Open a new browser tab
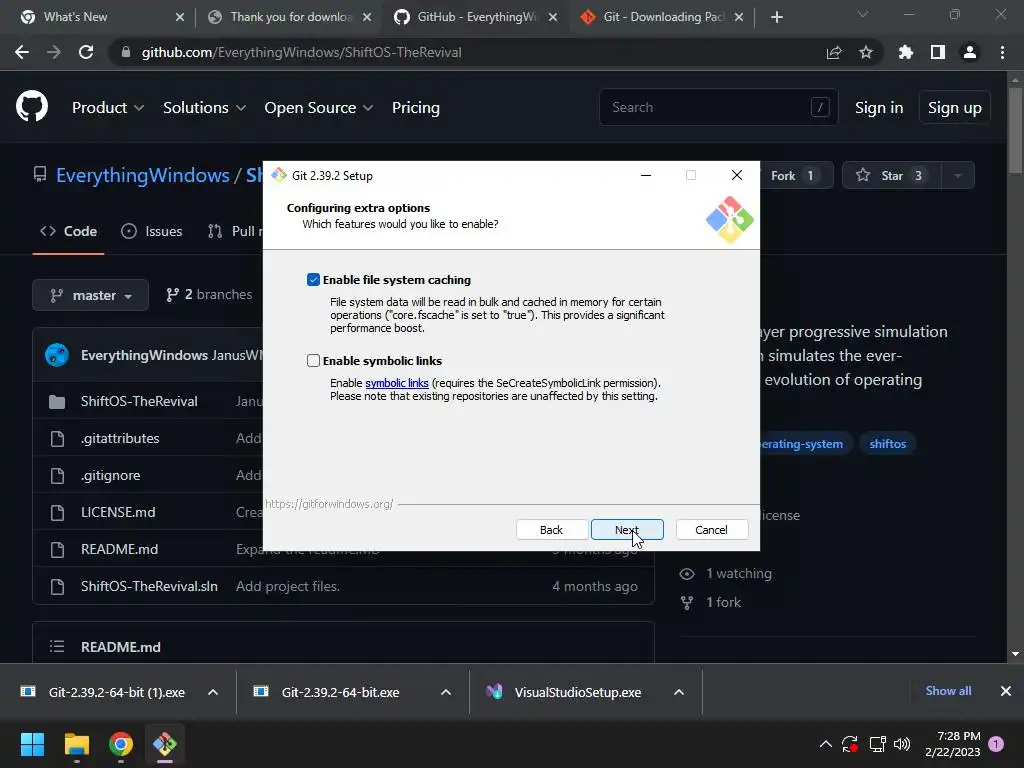 click(776, 17)
